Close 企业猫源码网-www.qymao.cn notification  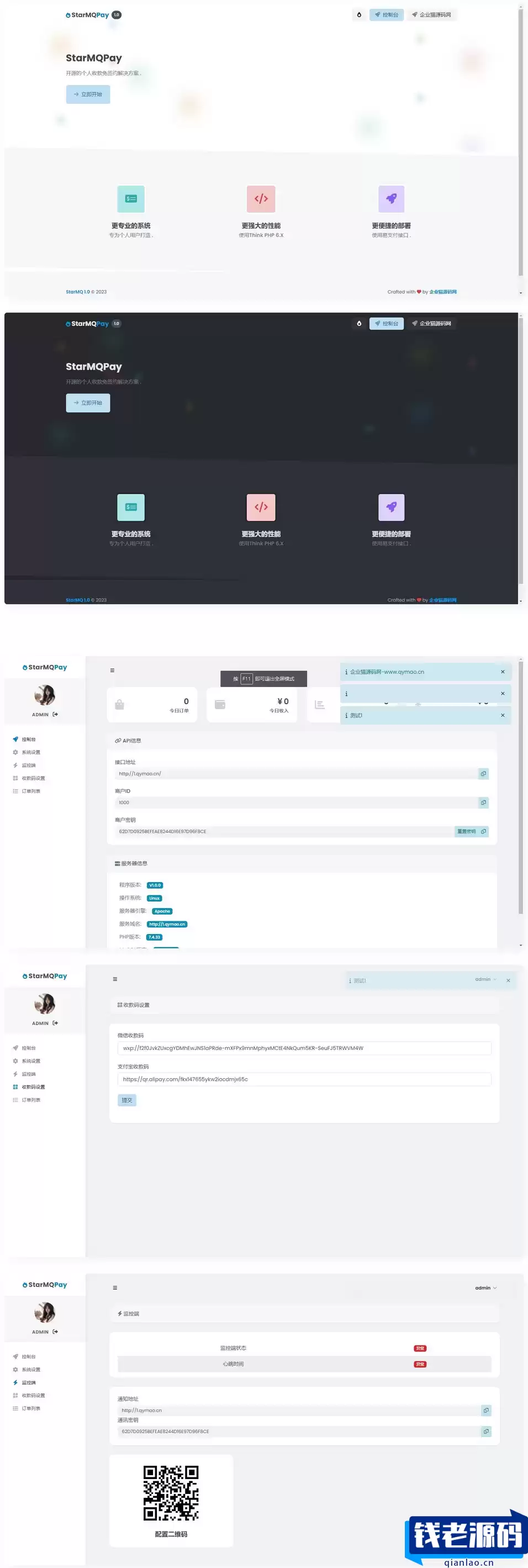(x=503, y=672)
